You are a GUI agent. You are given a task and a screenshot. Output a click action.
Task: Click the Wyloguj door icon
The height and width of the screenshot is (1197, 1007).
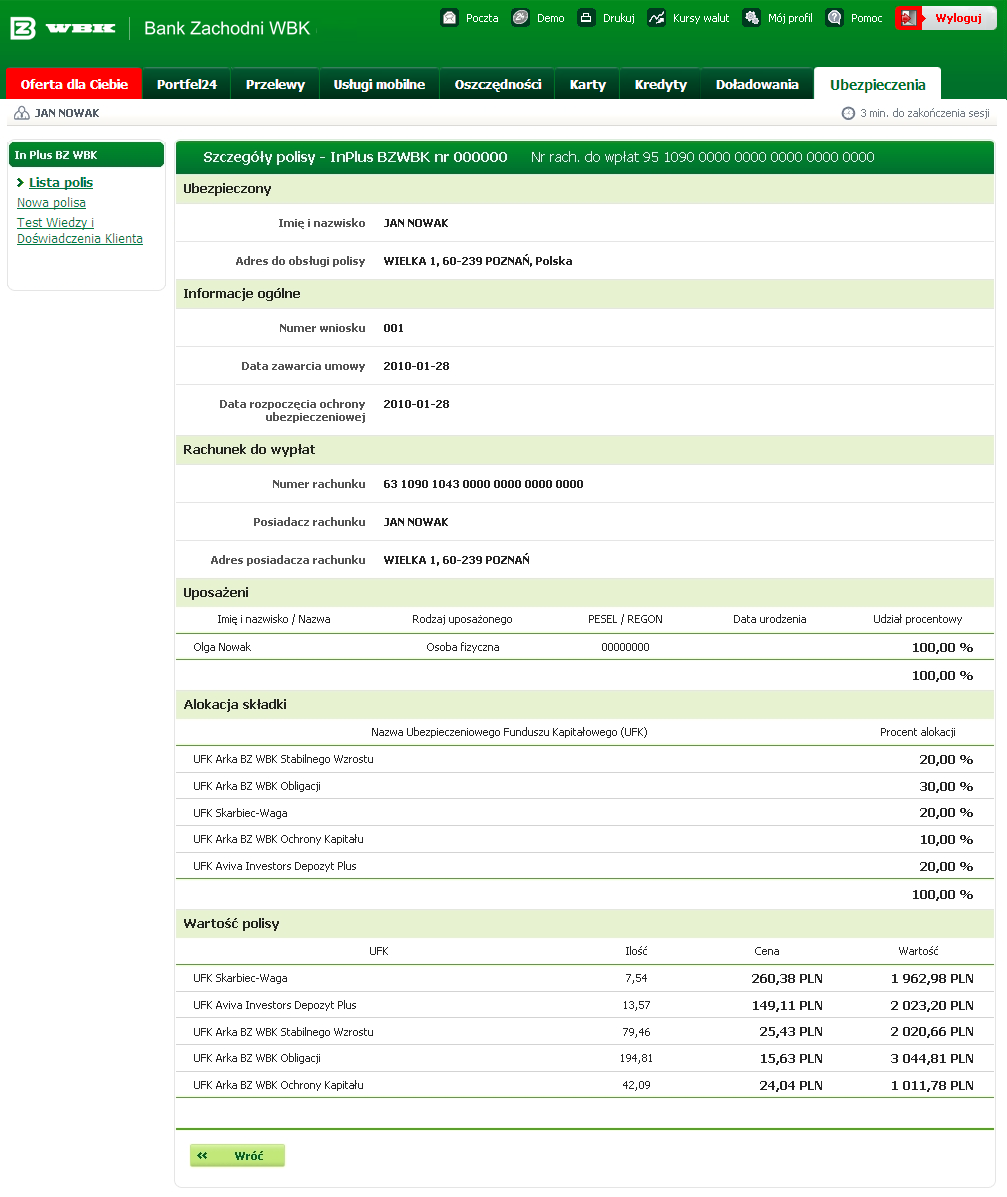click(909, 18)
